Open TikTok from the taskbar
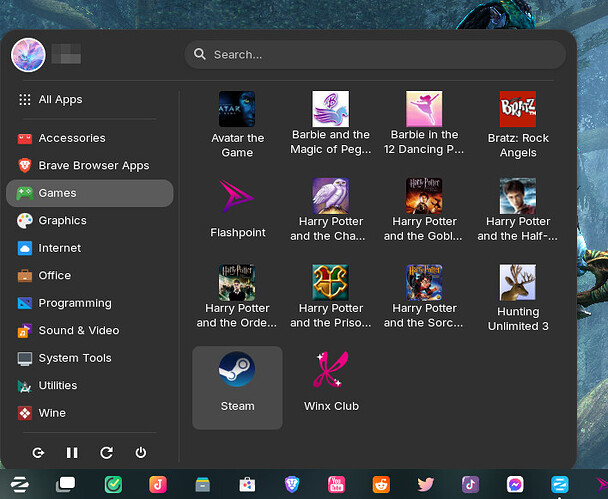 (x=470, y=484)
